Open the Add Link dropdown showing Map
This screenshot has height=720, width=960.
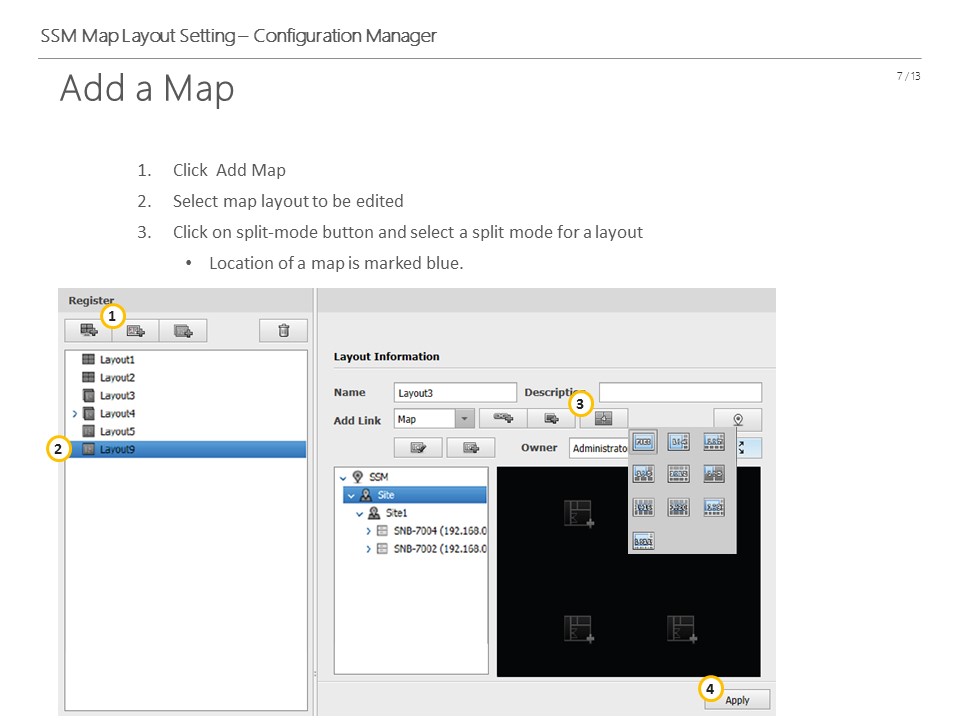pos(434,419)
